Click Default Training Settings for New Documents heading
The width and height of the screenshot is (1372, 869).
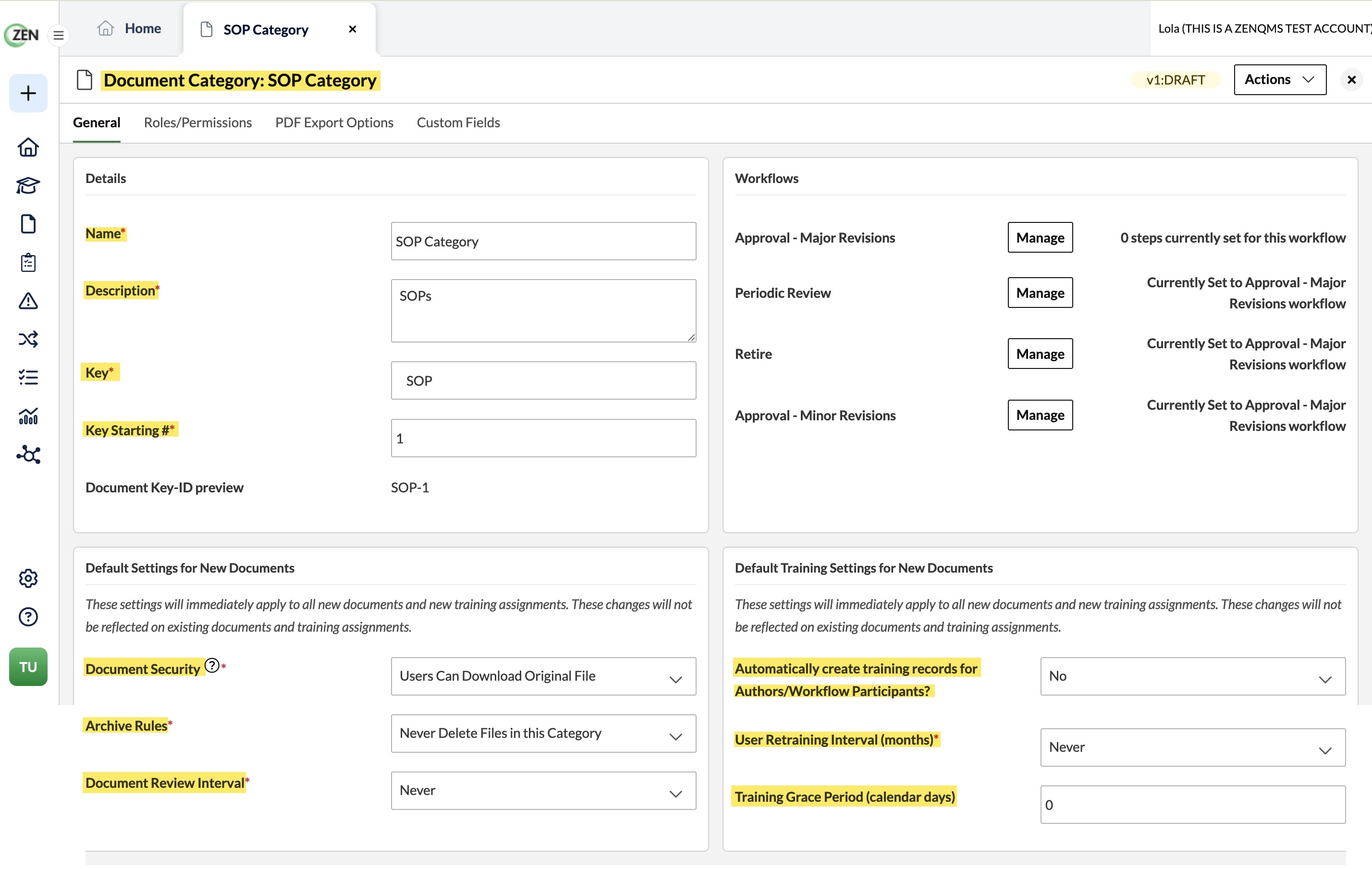coord(863,568)
